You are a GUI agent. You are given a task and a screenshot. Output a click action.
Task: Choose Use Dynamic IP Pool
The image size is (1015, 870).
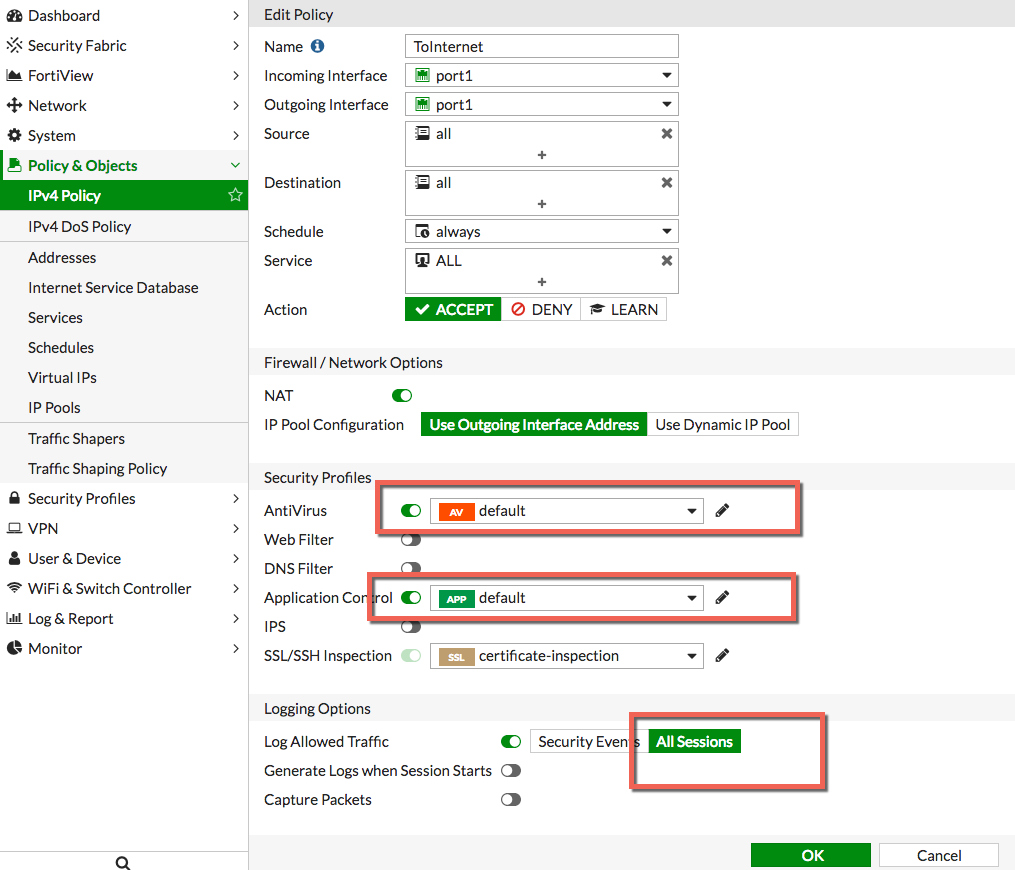pyautogui.click(x=722, y=424)
